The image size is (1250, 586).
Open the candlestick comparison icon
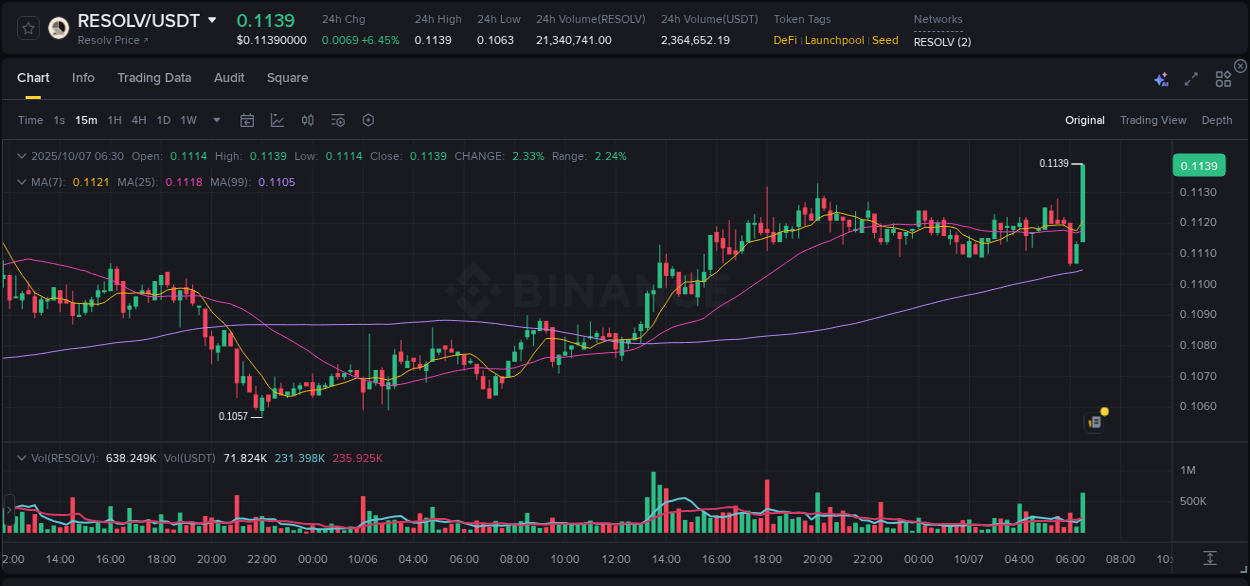pyautogui.click(x=308, y=120)
